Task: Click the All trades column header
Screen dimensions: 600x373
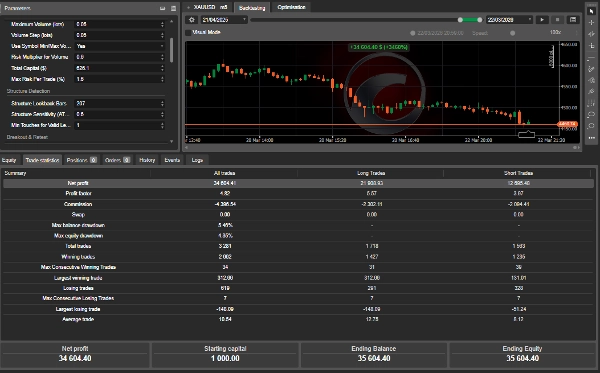Action: click(224, 173)
